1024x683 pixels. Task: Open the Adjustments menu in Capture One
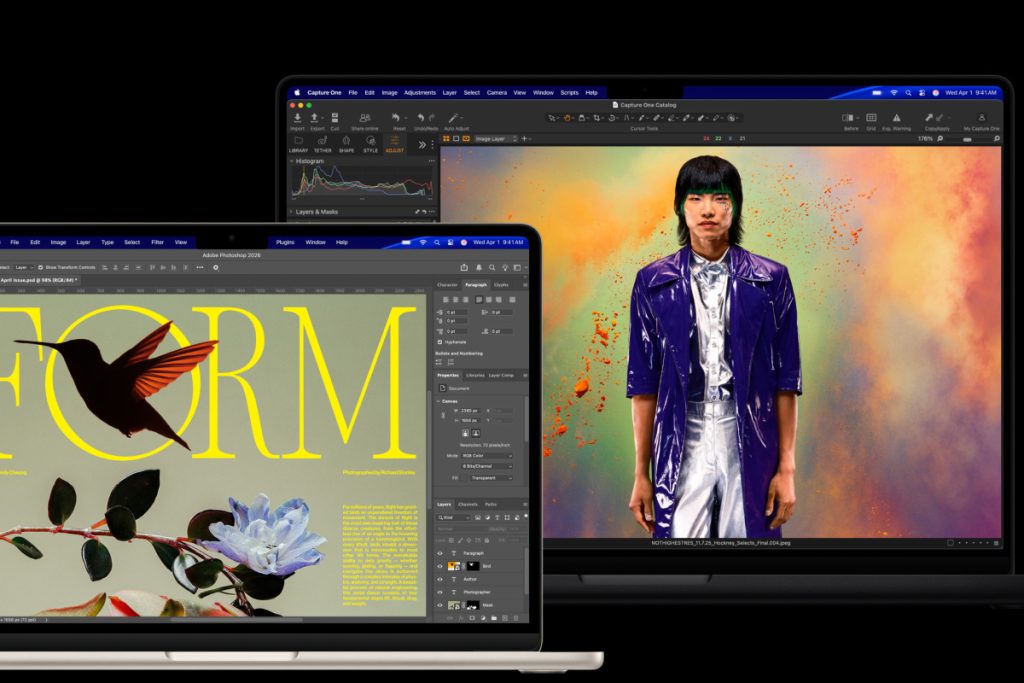click(x=420, y=92)
